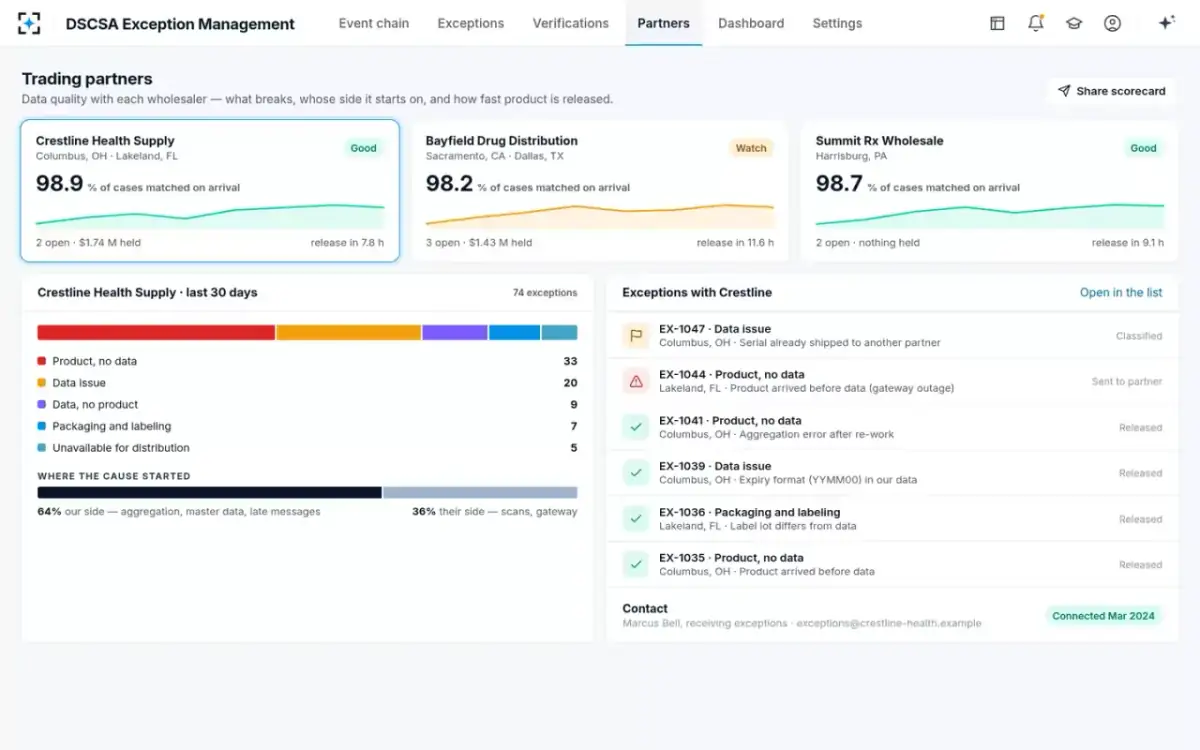Open exception EX-1035 · Product, no data
Image resolution: width=1200 pixels, height=750 pixels.
(x=893, y=564)
